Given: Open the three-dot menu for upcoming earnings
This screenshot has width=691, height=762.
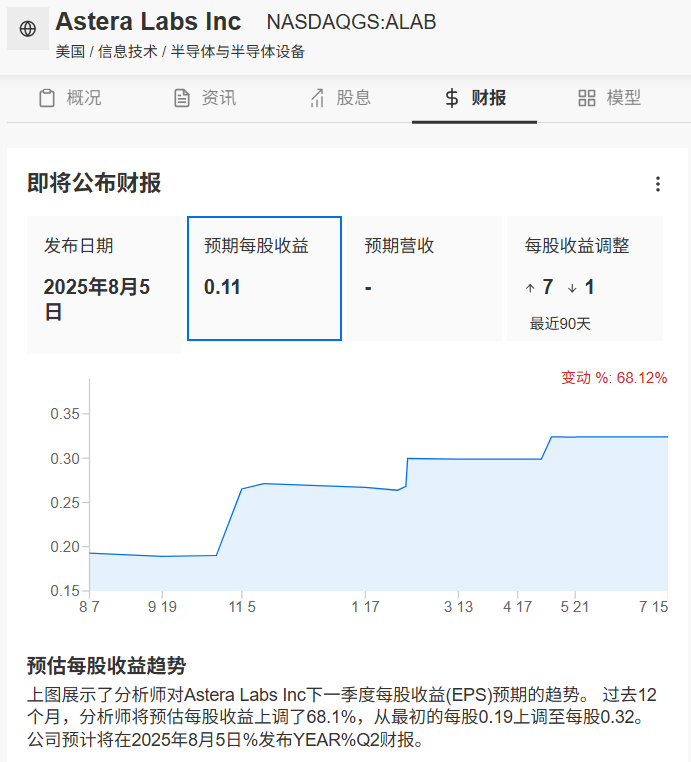Looking at the screenshot, I should pos(657,184).
